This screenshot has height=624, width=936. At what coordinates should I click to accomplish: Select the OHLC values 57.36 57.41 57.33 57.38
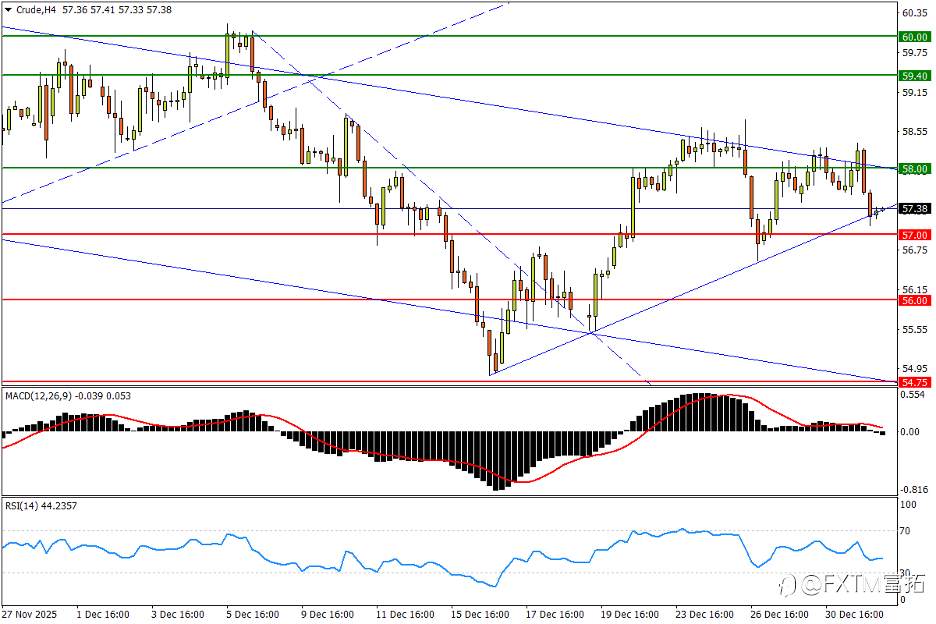point(117,10)
